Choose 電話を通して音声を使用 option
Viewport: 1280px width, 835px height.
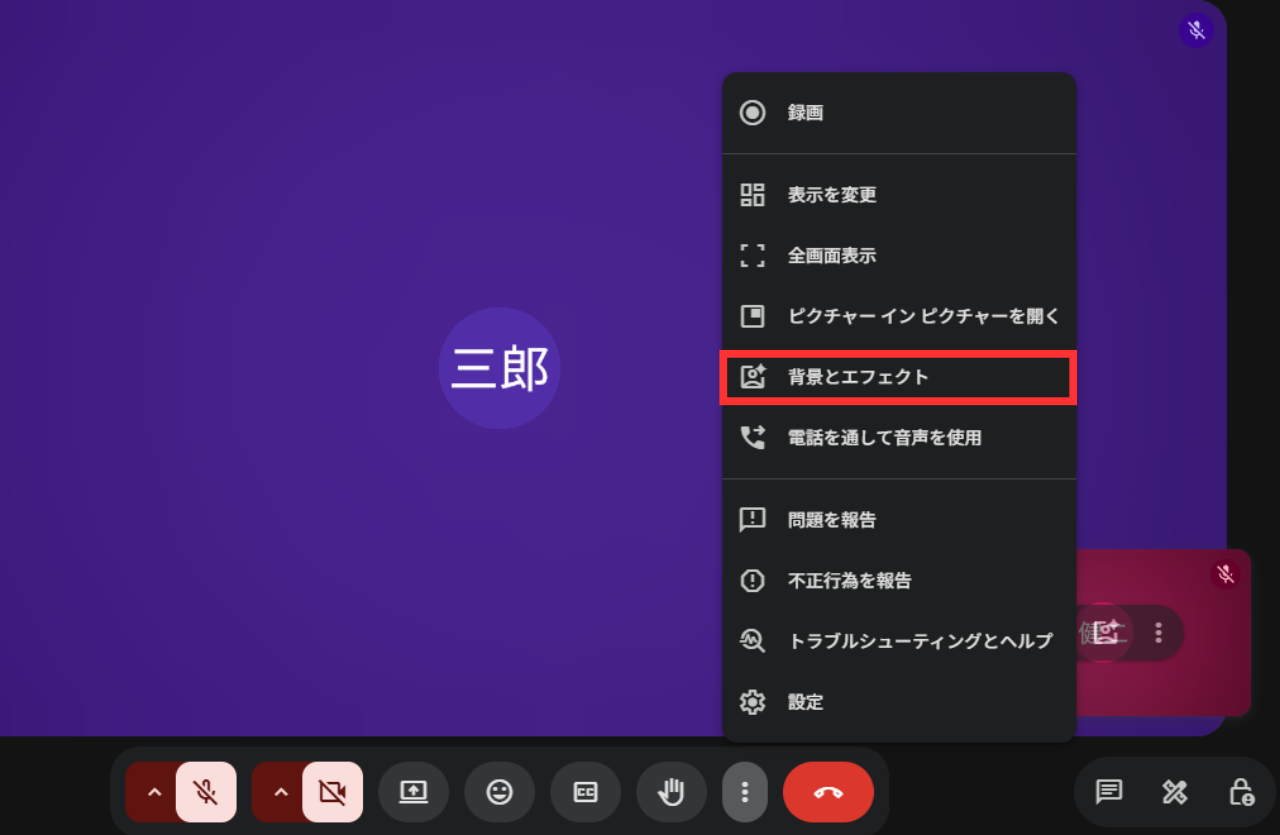click(899, 438)
